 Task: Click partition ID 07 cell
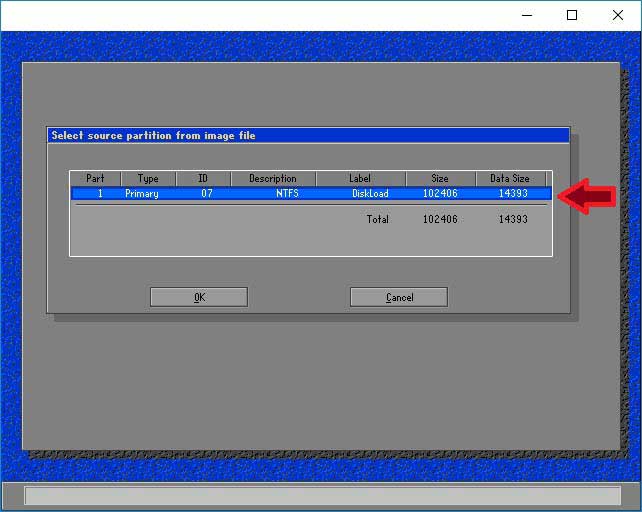coord(206,194)
